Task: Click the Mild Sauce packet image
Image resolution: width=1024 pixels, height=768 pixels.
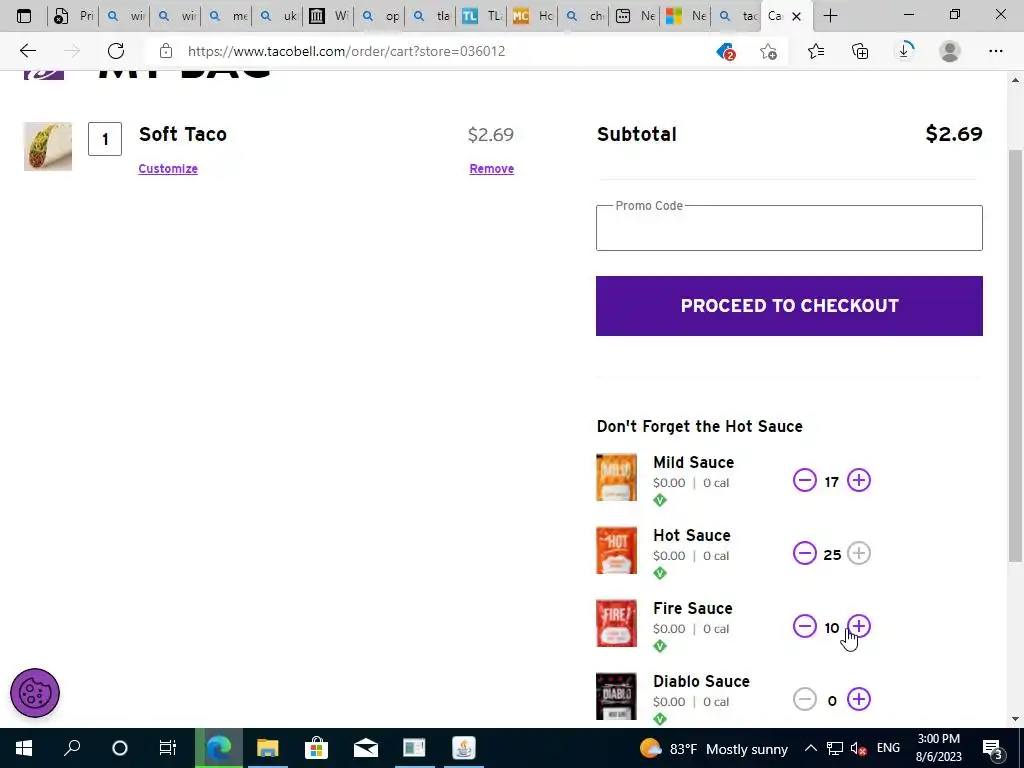Action: 616,477
